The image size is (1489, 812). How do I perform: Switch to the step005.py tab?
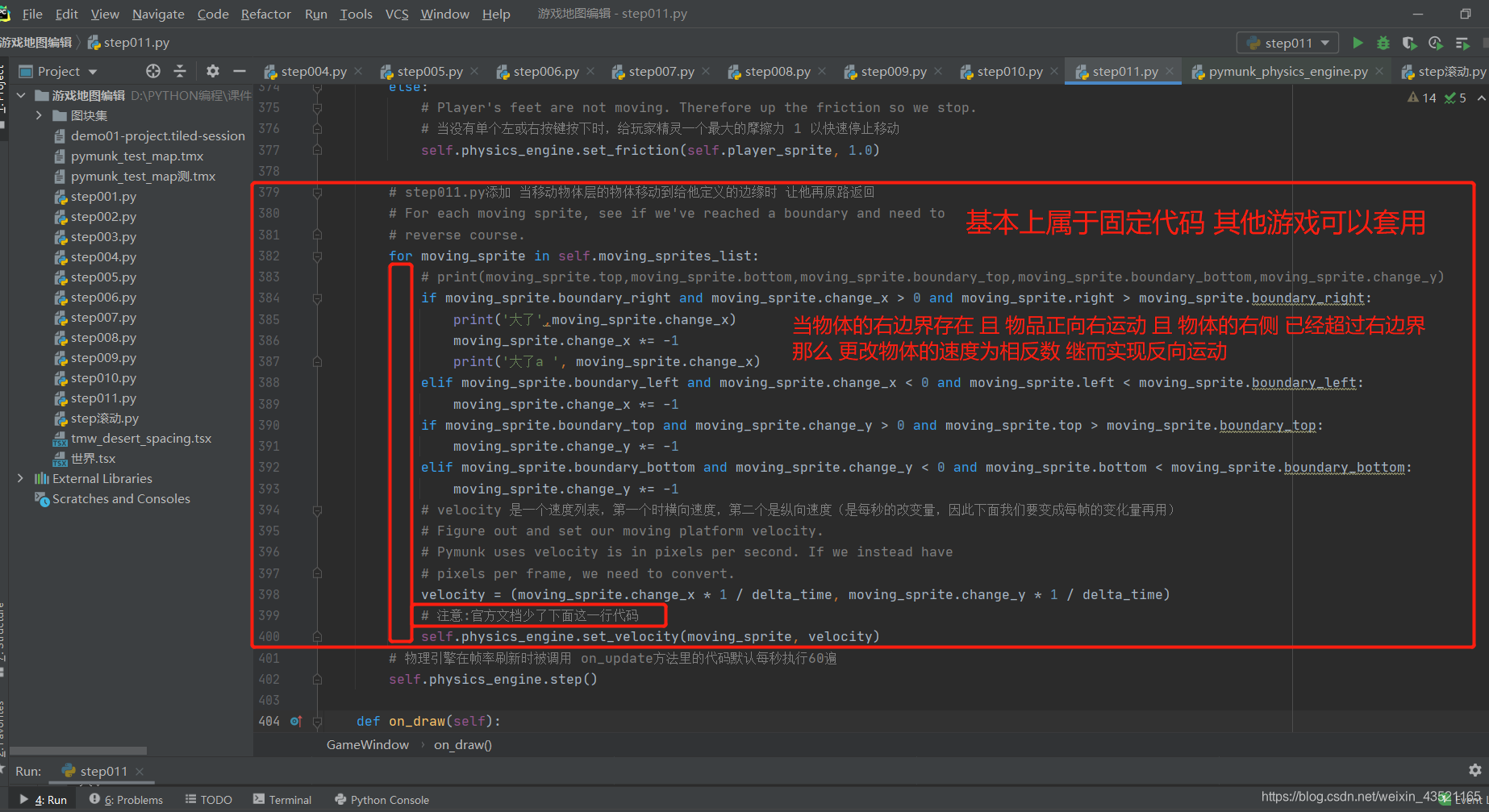coord(429,71)
